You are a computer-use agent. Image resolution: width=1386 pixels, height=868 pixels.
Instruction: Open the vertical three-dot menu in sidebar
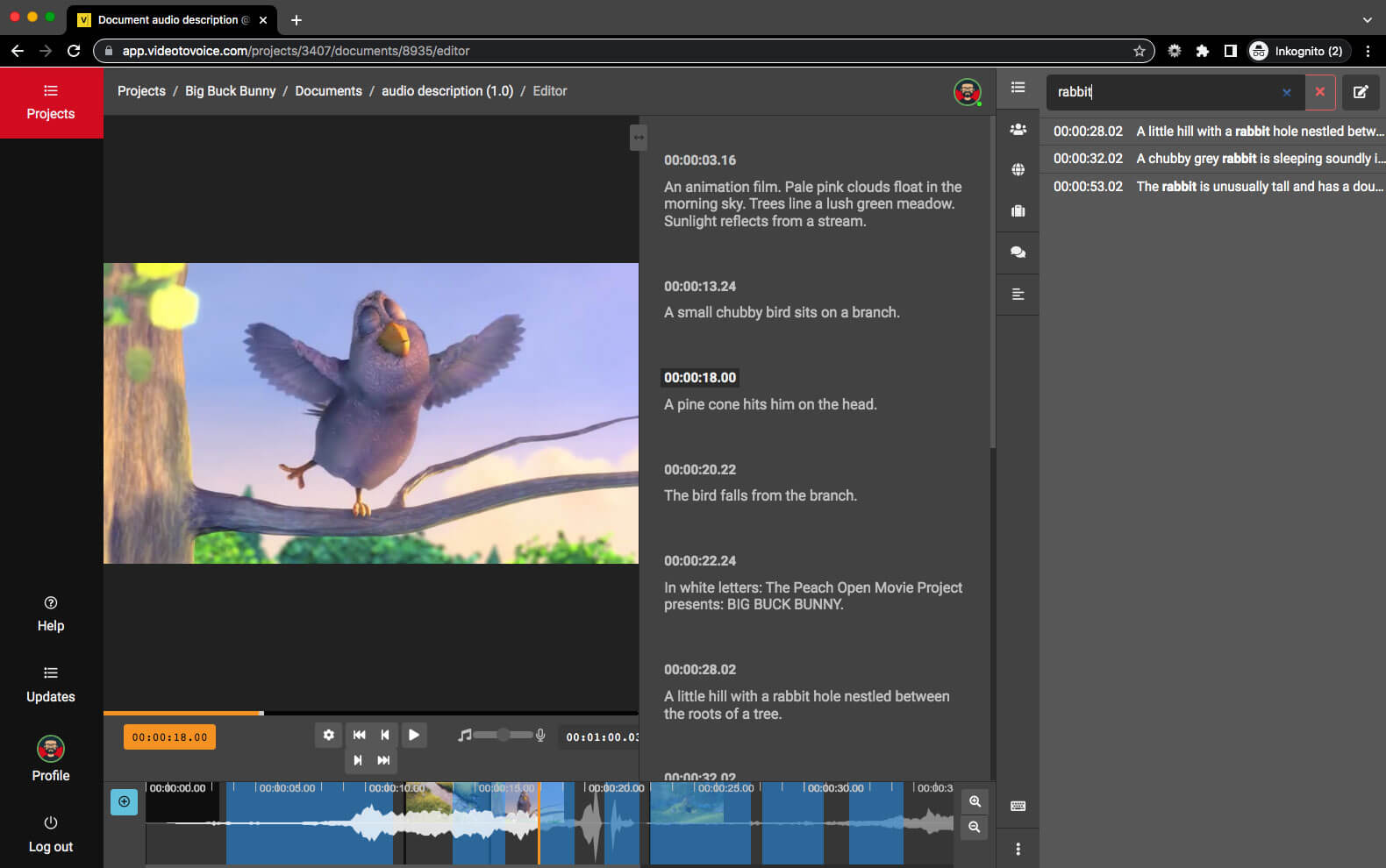click(x=1018, y=849)
